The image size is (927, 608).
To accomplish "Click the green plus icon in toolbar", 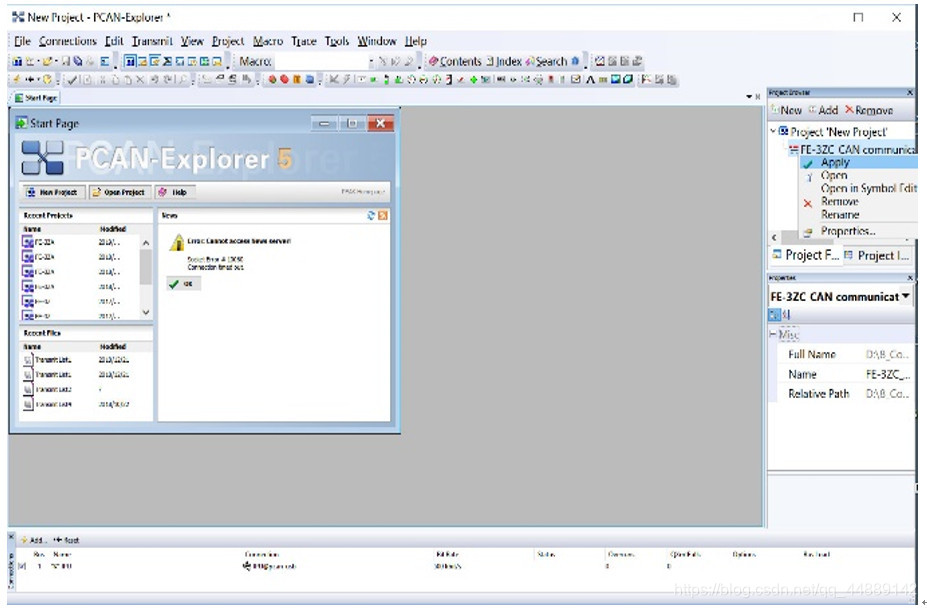I will 473,79.
